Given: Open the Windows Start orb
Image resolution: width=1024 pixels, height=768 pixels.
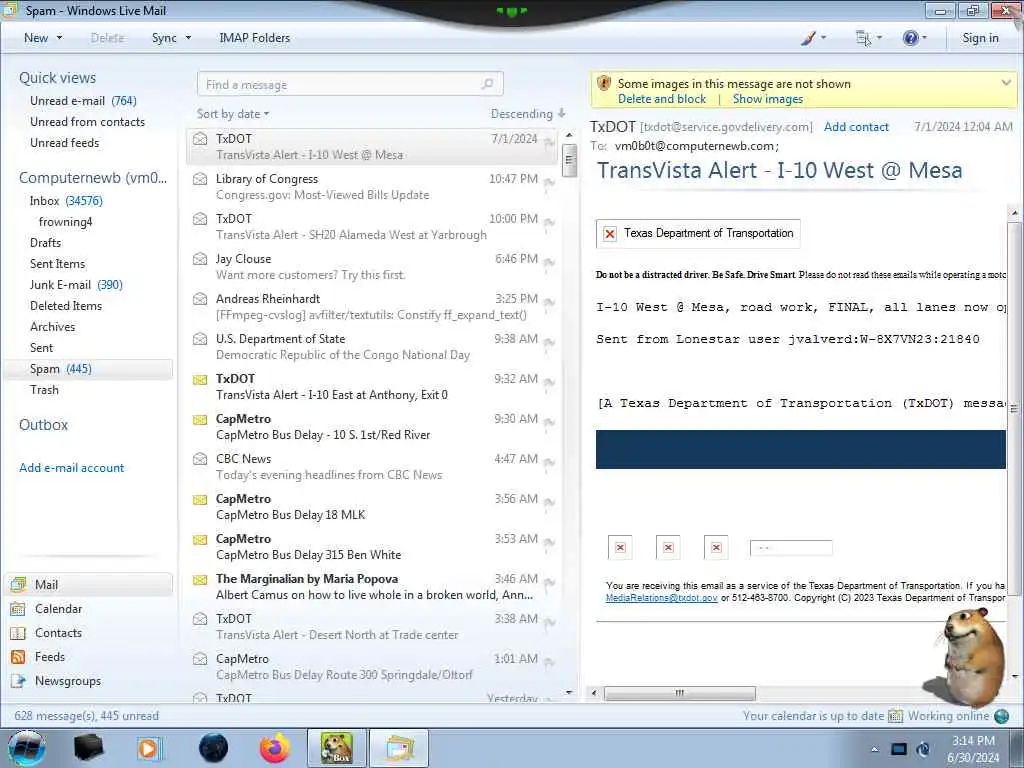Looking at the screenshot, I should tap(27, 748).
